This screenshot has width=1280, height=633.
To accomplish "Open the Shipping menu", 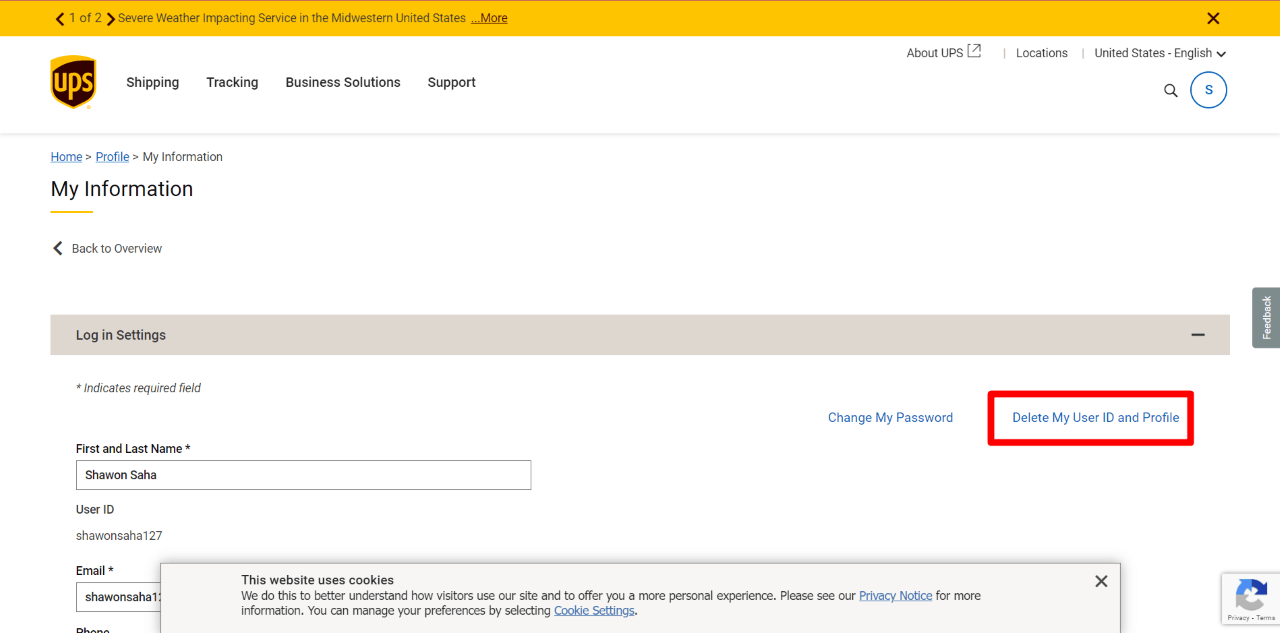I will [153, 82].
